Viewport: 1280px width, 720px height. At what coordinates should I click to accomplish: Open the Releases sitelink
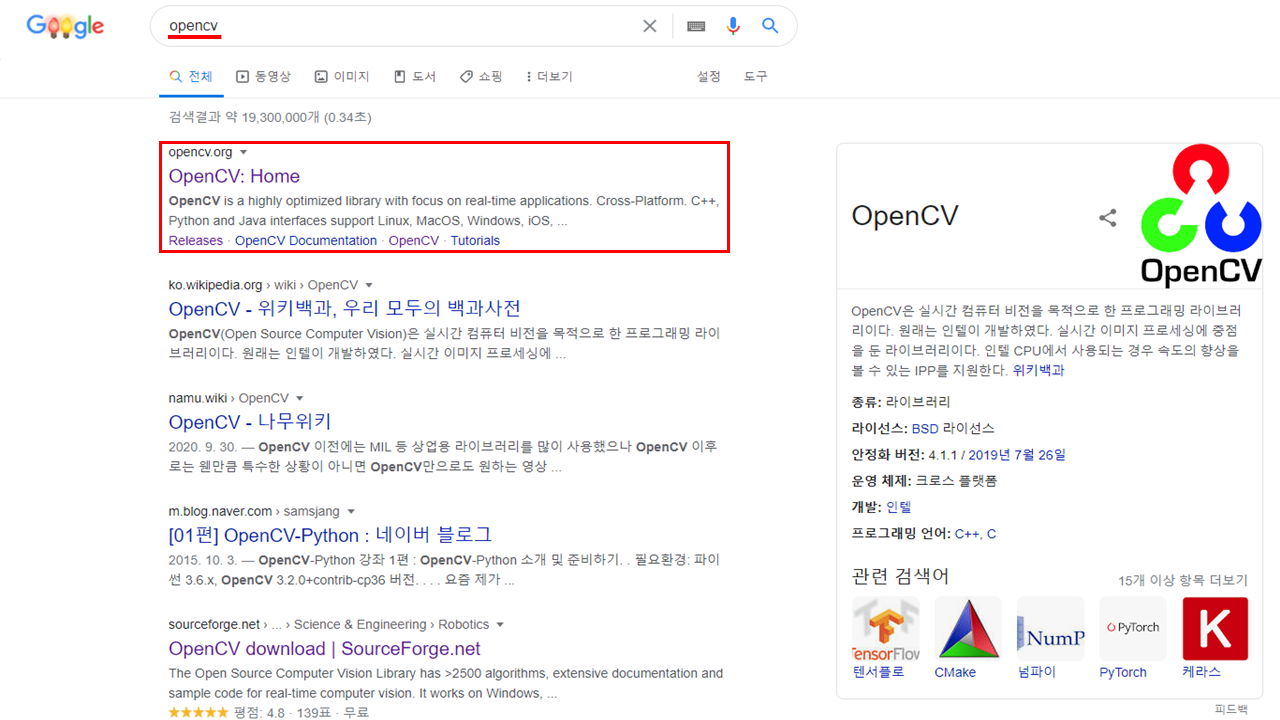tap(196, 241)
